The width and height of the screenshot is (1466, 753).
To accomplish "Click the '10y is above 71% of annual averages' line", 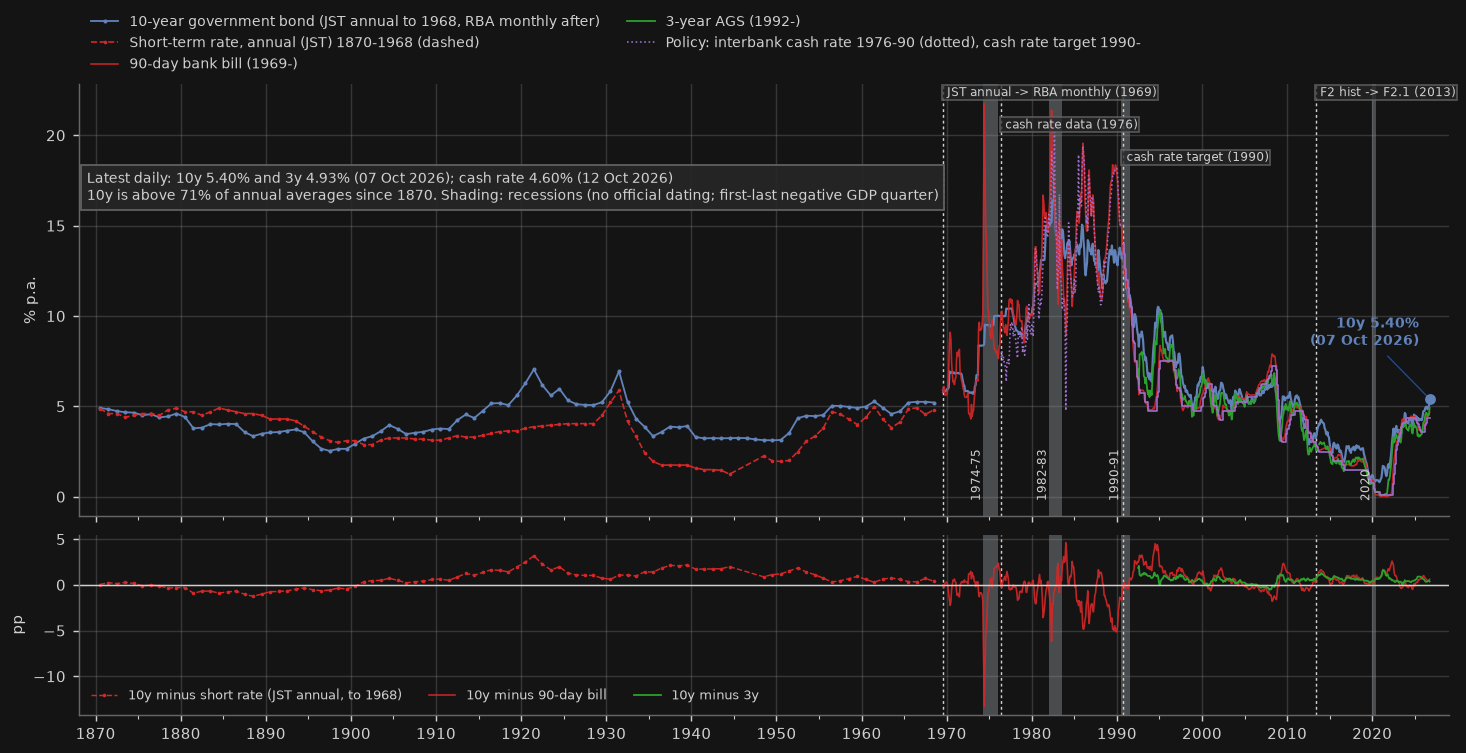I will [513, 196].
